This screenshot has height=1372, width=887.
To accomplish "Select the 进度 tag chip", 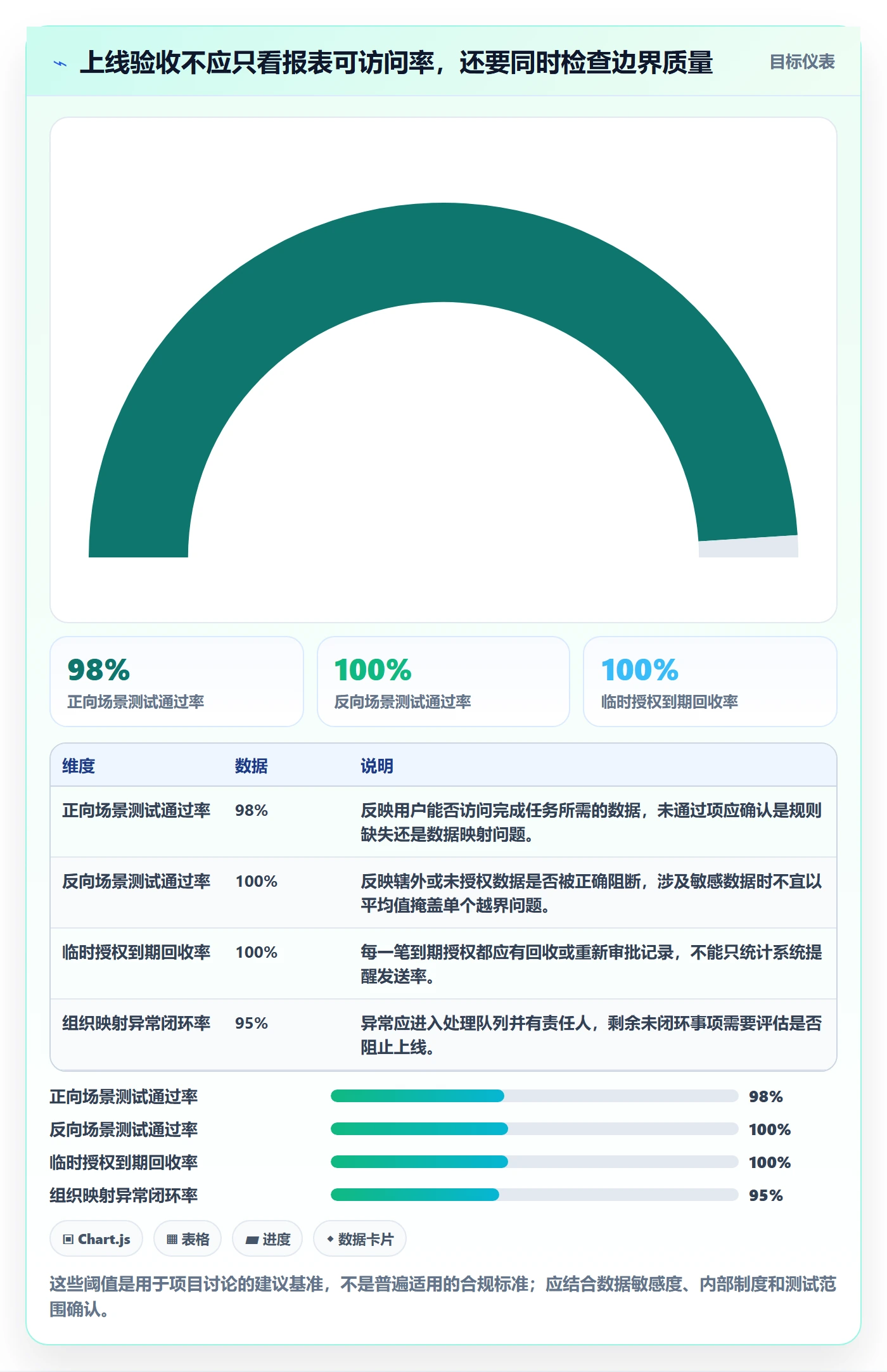I will point(267,1238).
